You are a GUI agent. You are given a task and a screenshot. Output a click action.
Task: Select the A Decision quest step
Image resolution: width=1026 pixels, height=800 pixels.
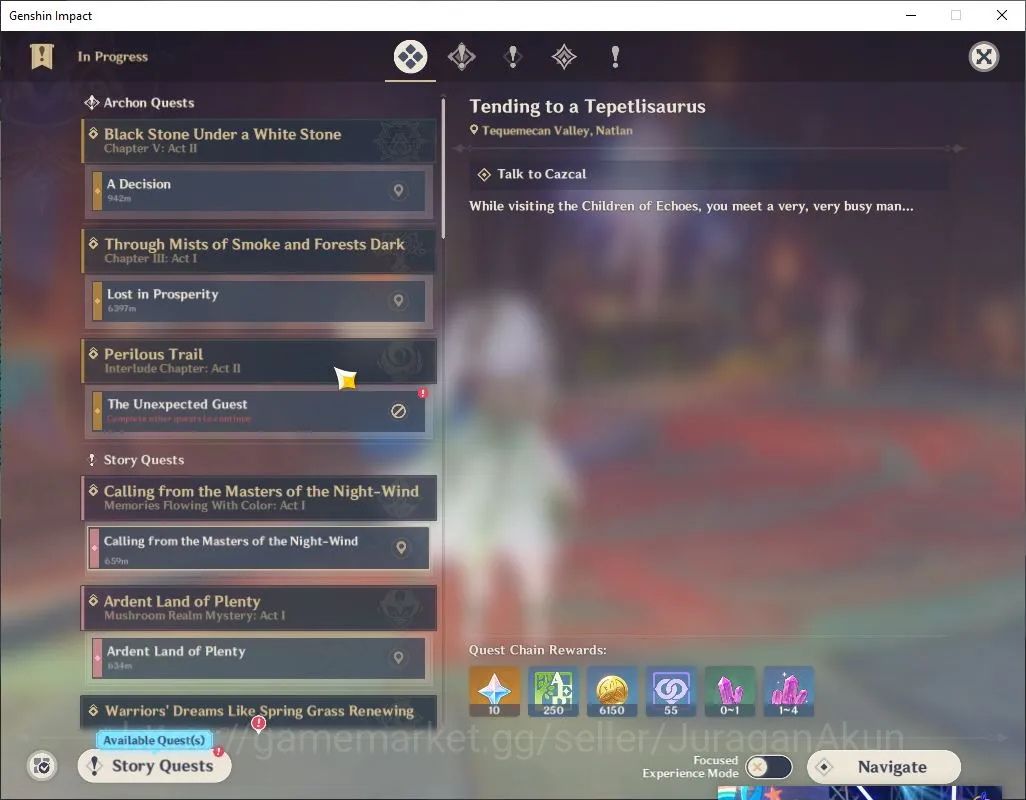259,190
